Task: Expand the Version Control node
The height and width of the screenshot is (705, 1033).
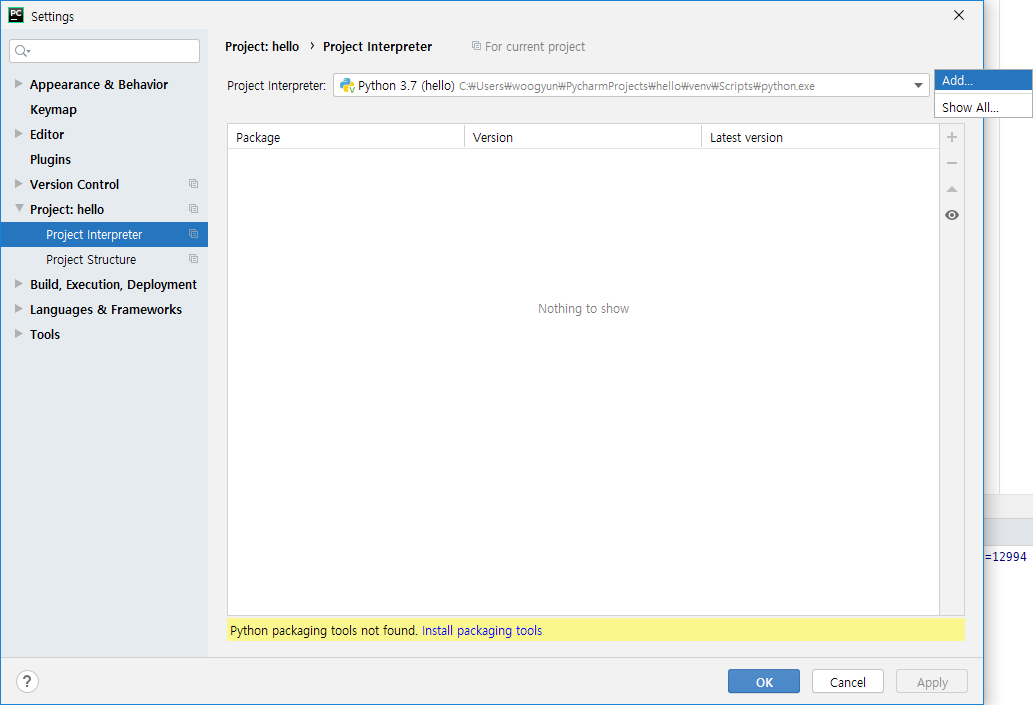Action: (18, 184)
